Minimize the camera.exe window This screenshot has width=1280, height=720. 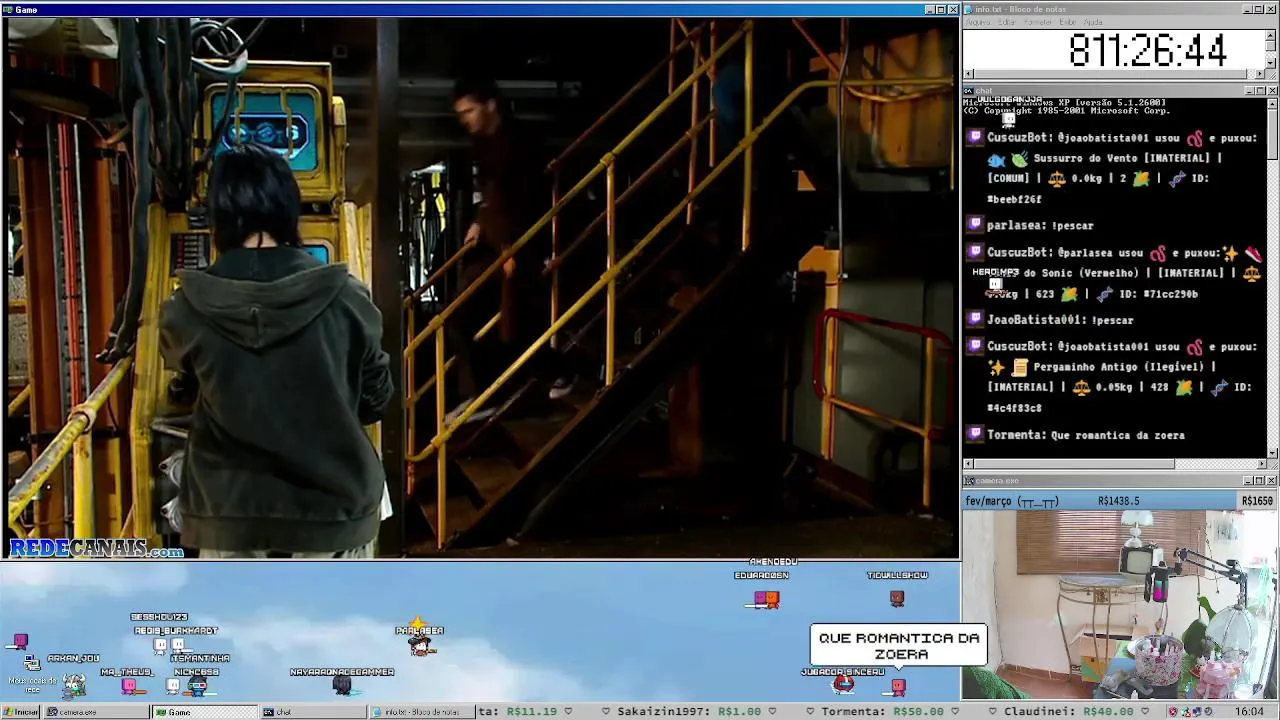(x=1248, y=481)
